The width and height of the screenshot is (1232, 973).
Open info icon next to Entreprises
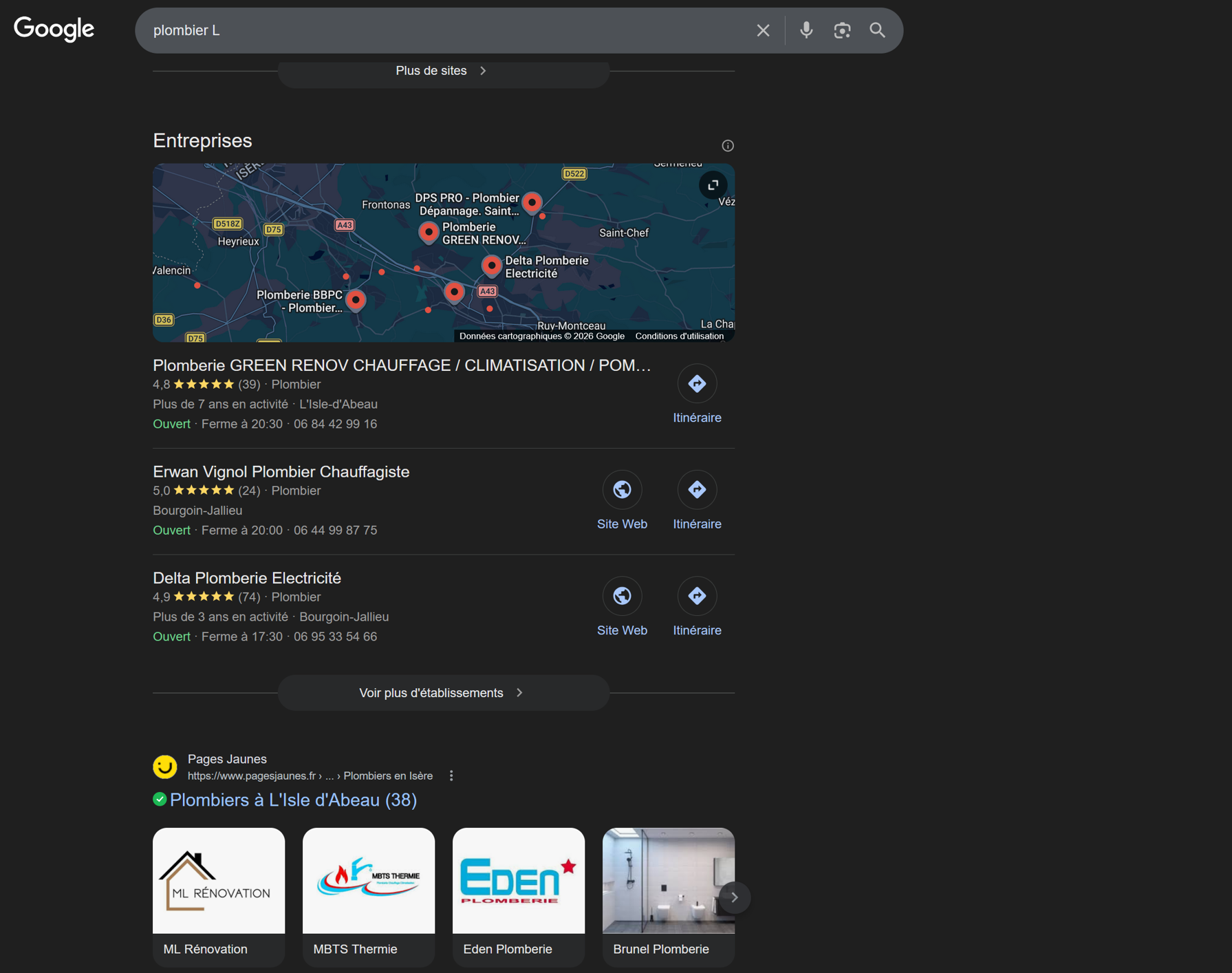point(728,146)
